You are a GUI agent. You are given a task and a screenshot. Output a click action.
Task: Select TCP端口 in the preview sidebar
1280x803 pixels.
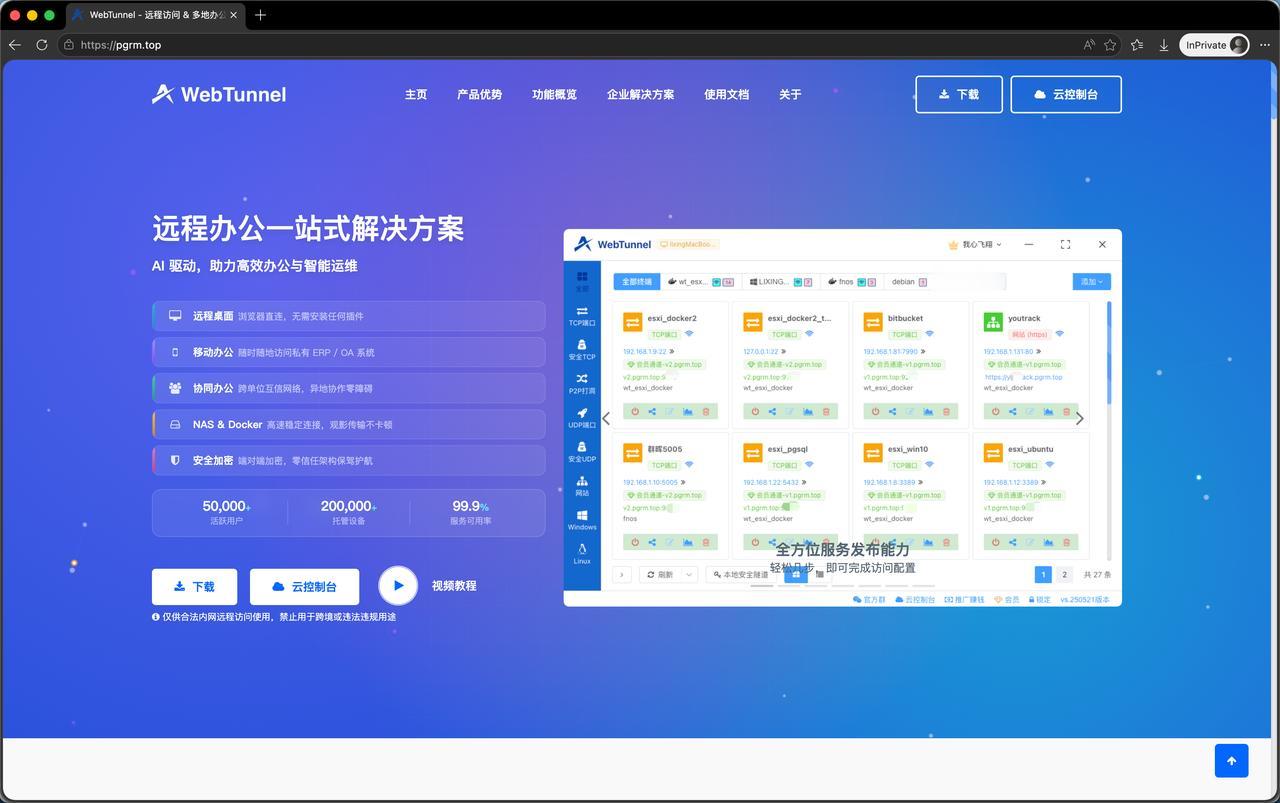tap(582, 316)
